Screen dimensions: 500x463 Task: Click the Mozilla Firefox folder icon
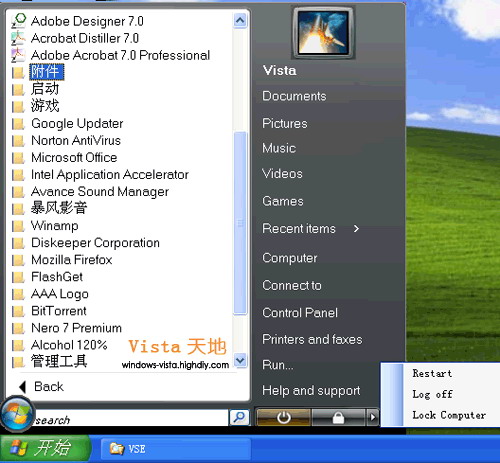pos(18,260)
